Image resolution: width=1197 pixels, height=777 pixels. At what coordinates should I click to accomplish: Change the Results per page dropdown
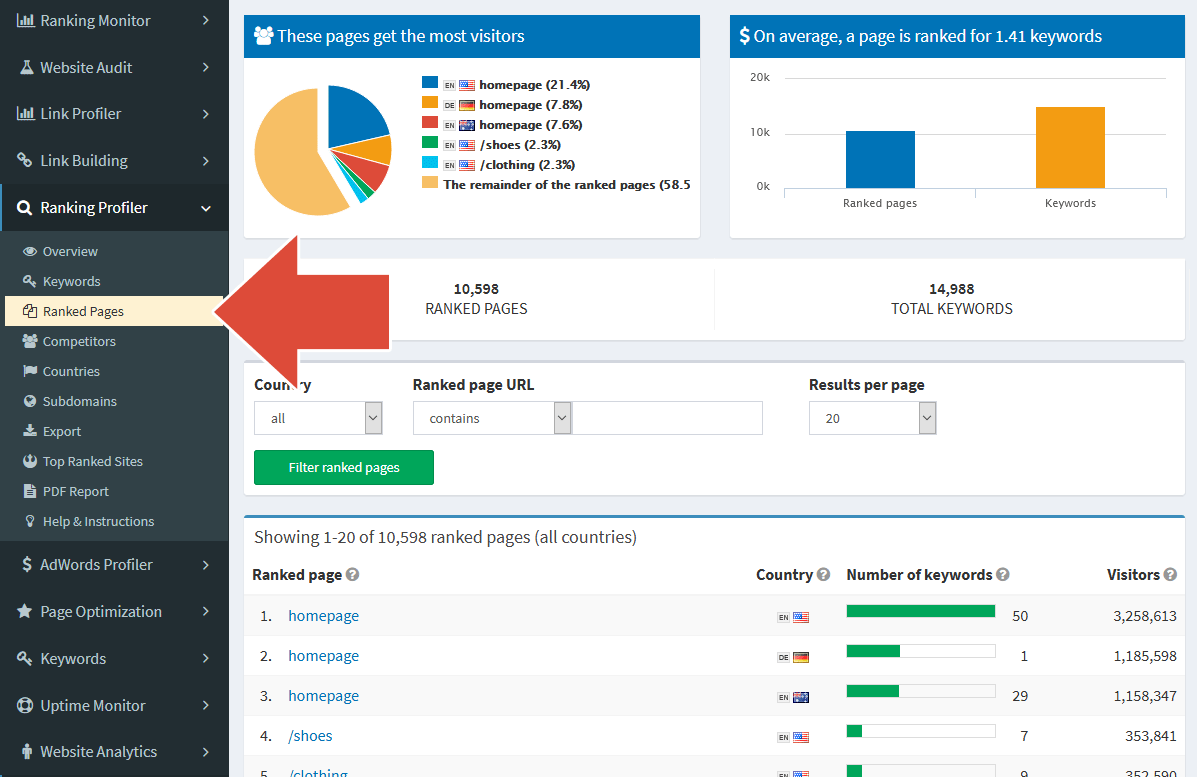[x=872, y=418]
